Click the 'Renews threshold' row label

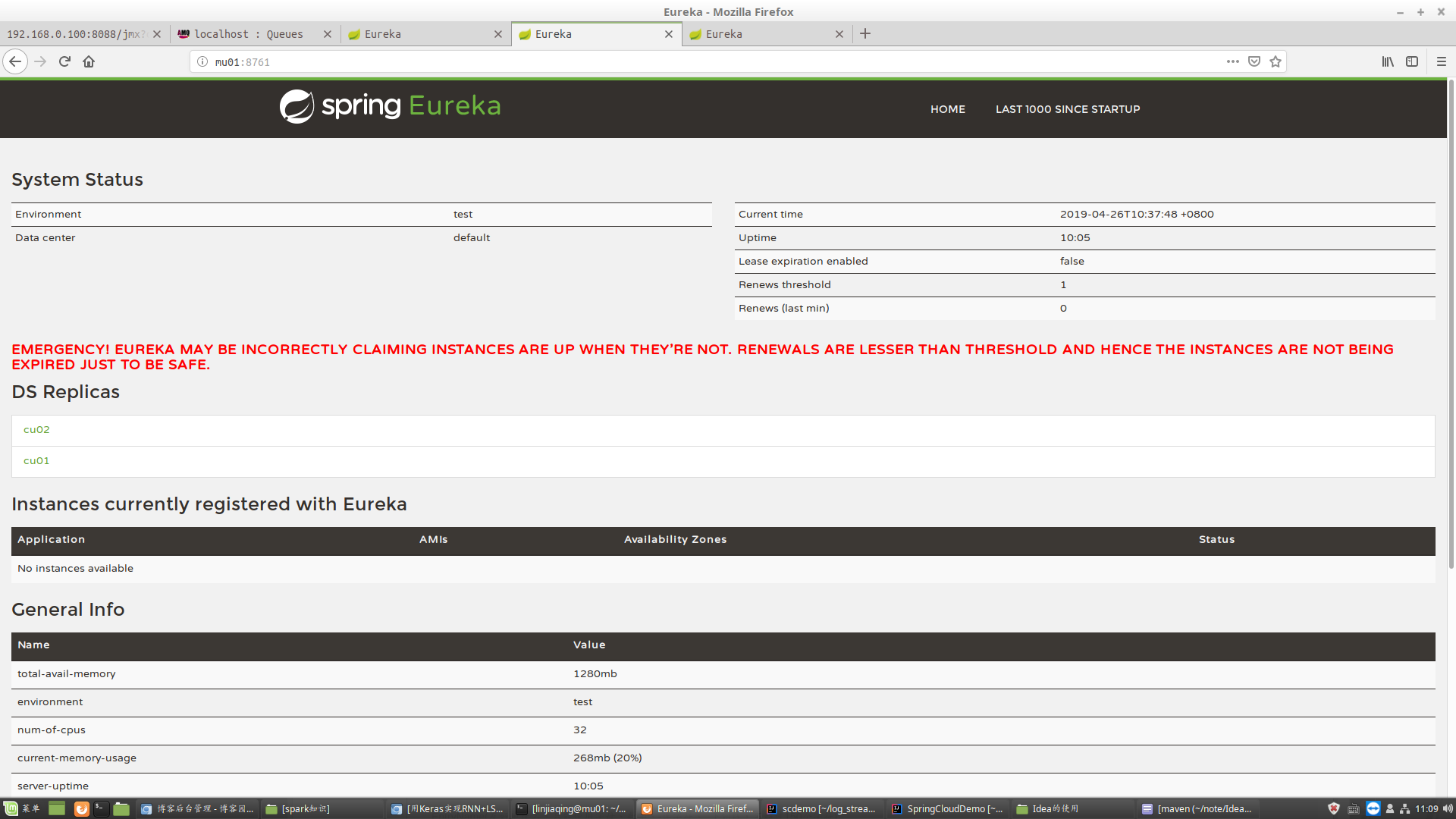click(785, 284)
